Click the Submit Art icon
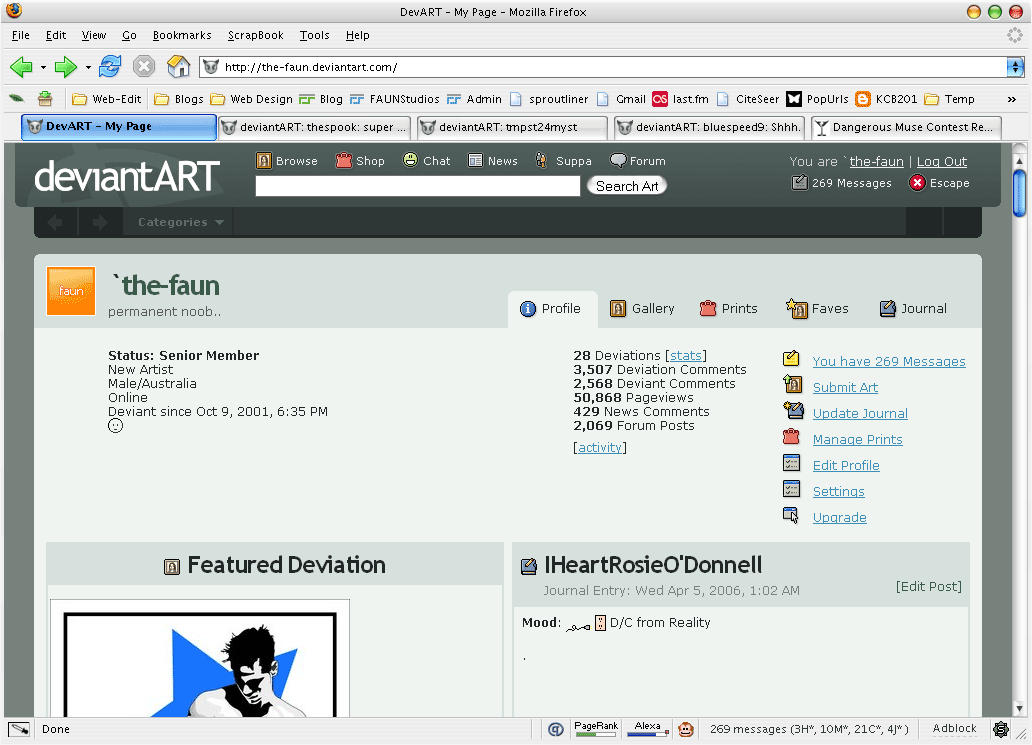The image size is (1032, 745). point(792,384)
